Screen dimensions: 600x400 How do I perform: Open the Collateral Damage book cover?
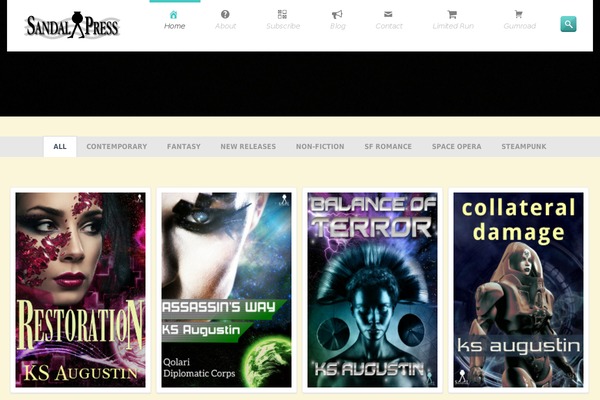pos(518,290)
